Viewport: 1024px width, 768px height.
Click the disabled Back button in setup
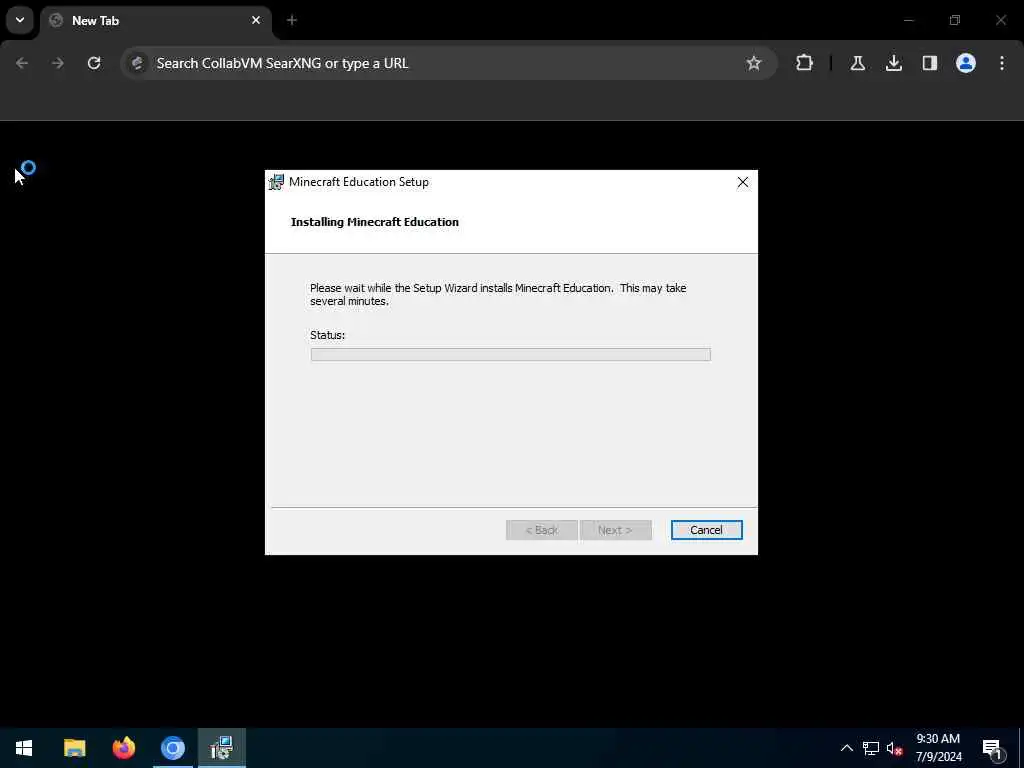click(541, 530)
